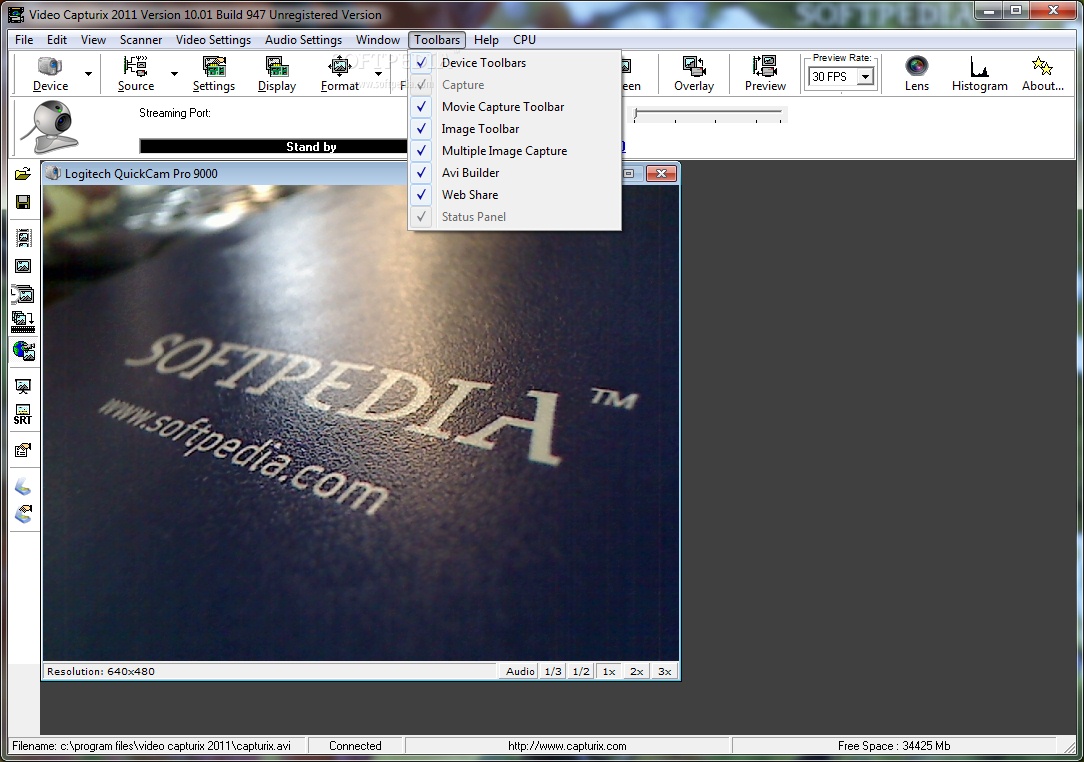This screenshot has width=1084, height=762.
Task: Click the hand-with-form properties icon
Action: [x=23, y=451]
